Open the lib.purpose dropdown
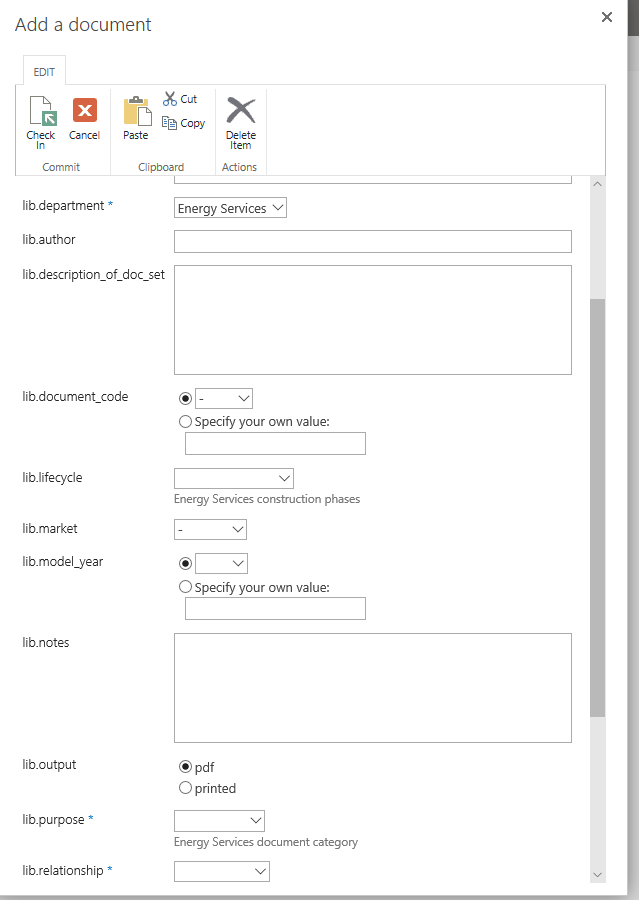Image resolution: width=639 pixels, height=900 pixels. (219, 821)
